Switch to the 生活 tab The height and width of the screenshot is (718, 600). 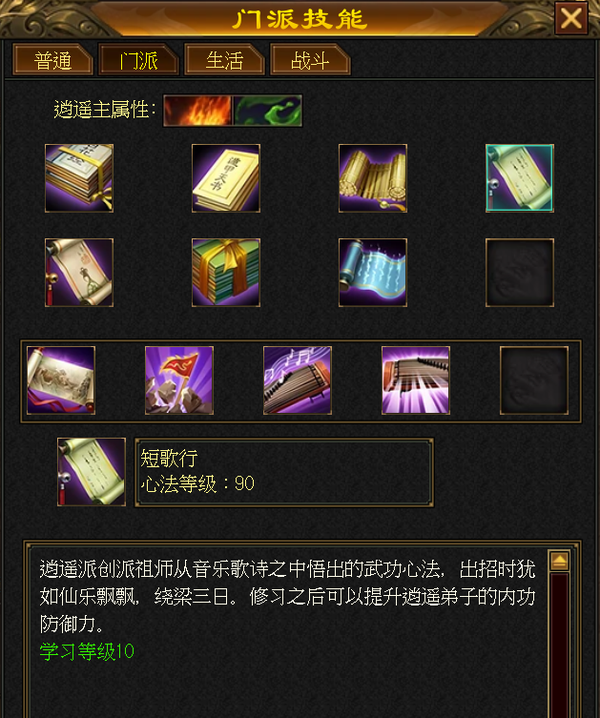click(x=224, y=60)
